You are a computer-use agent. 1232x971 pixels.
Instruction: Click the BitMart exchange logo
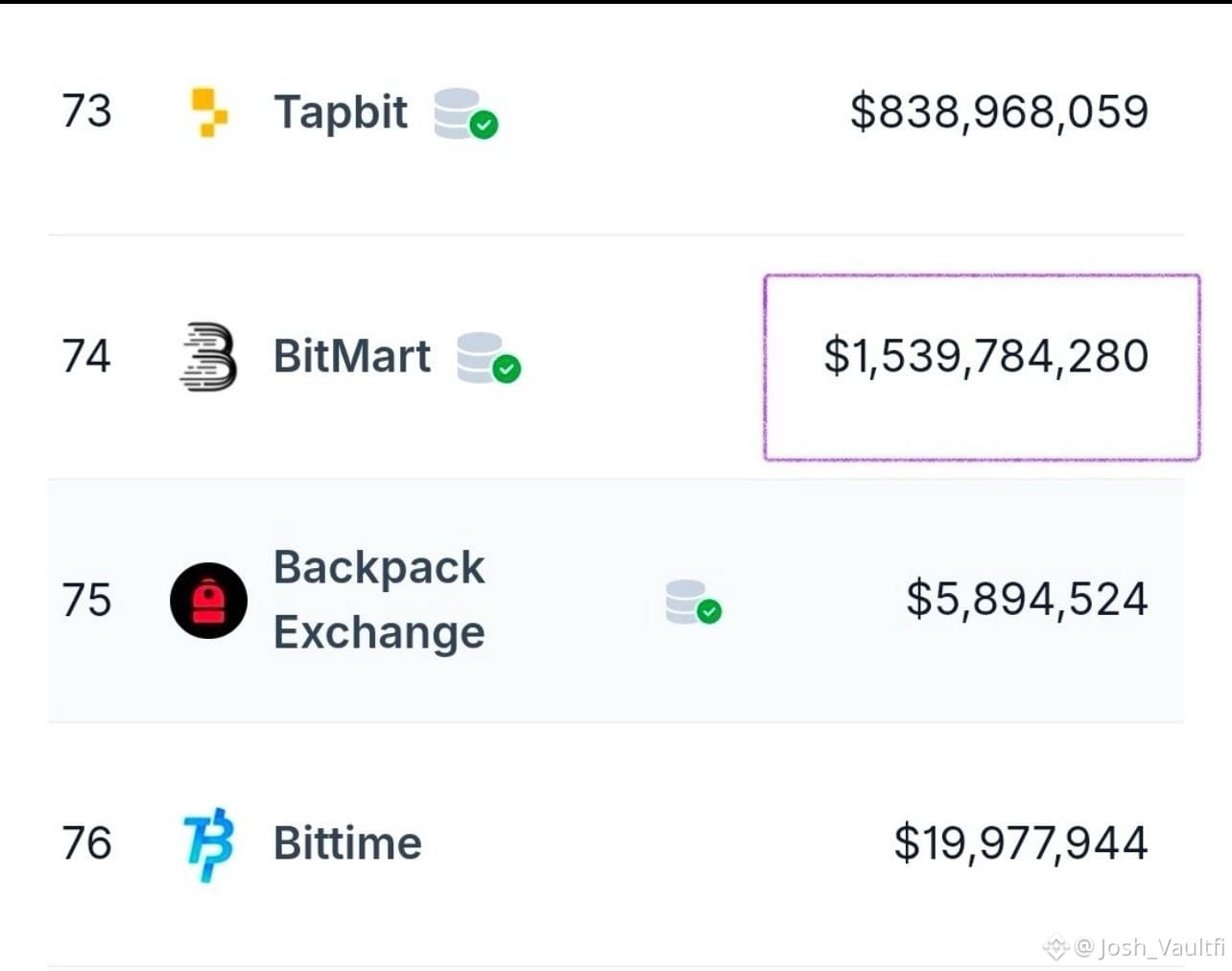208,356
